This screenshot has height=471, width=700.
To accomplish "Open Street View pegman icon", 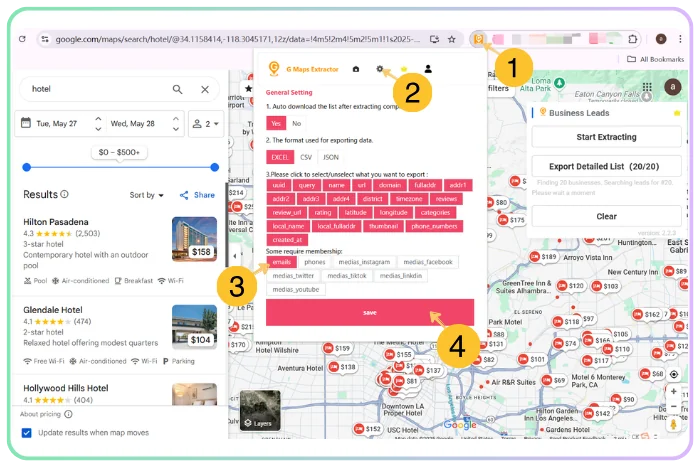I will click(x=673, y=424).
